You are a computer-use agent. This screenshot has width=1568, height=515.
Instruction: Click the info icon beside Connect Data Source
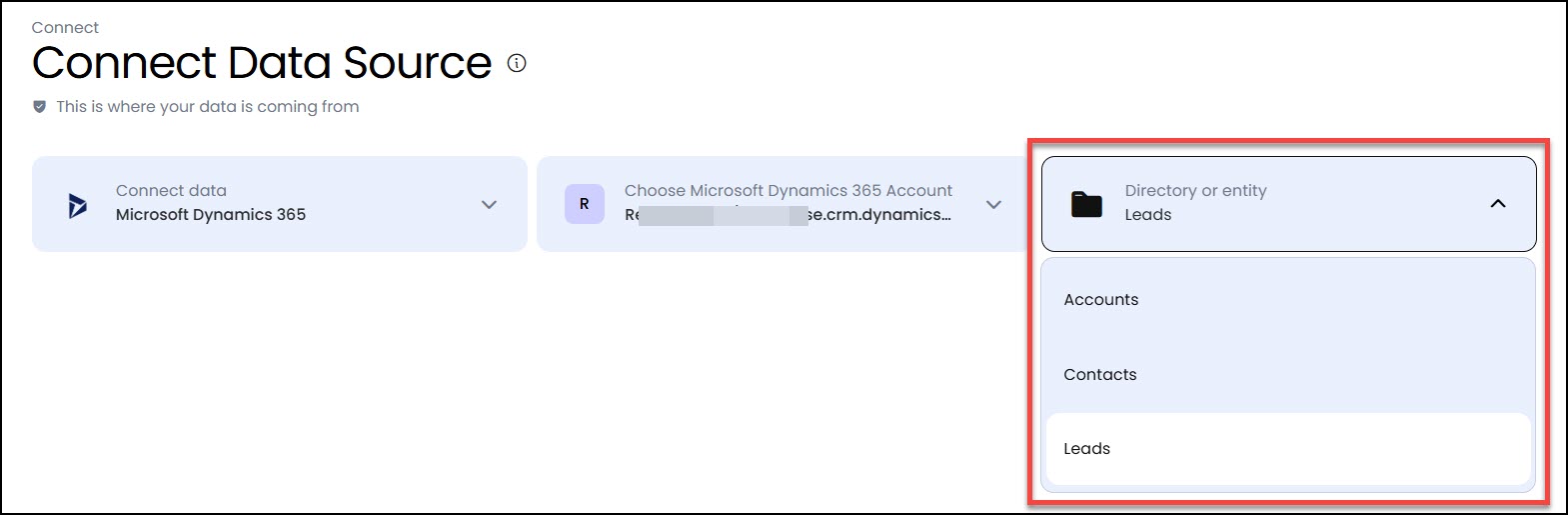click(x=517, y=63)
